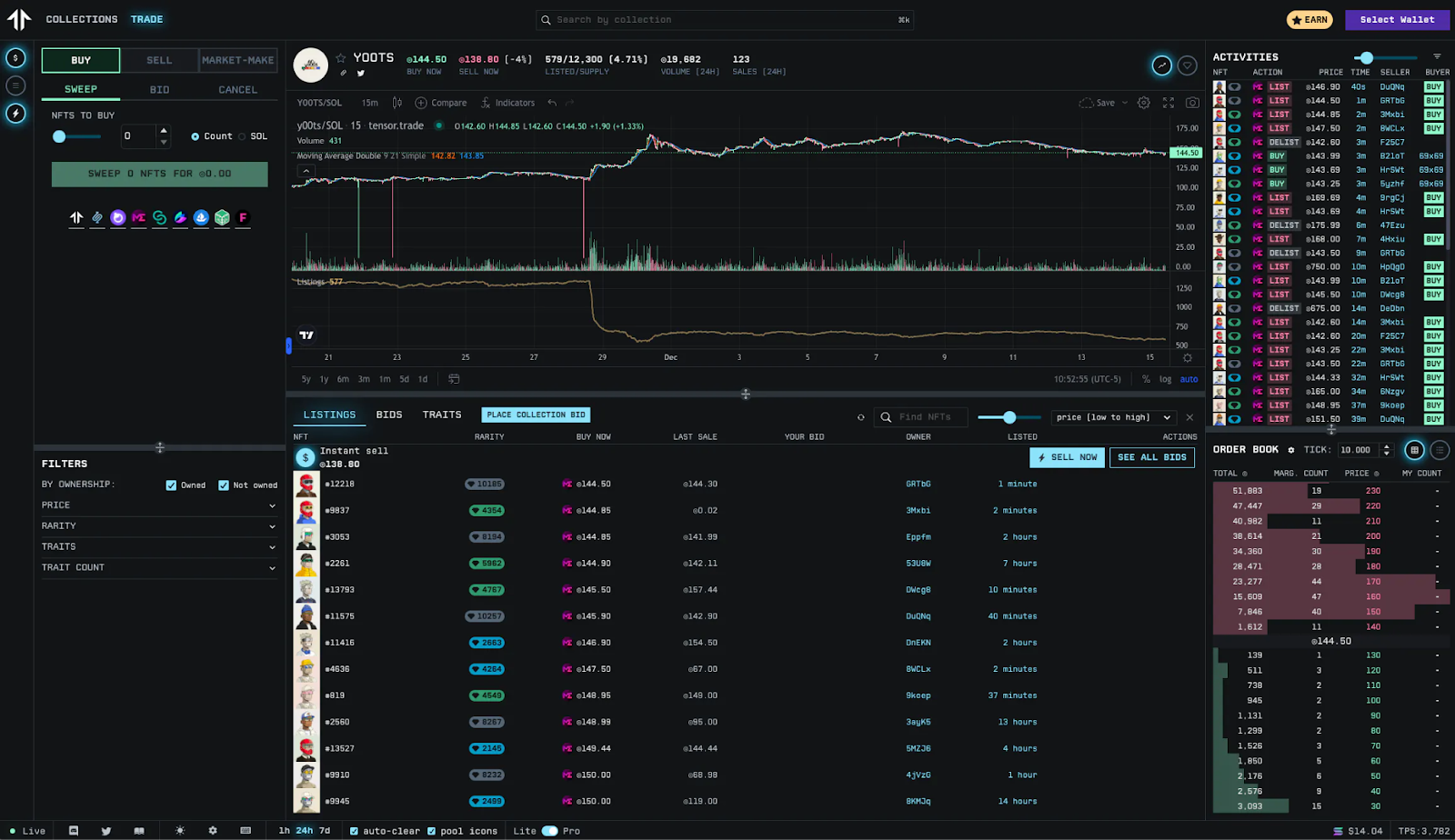
Task: Switch to the SELL tab
Action: [159, 60]
